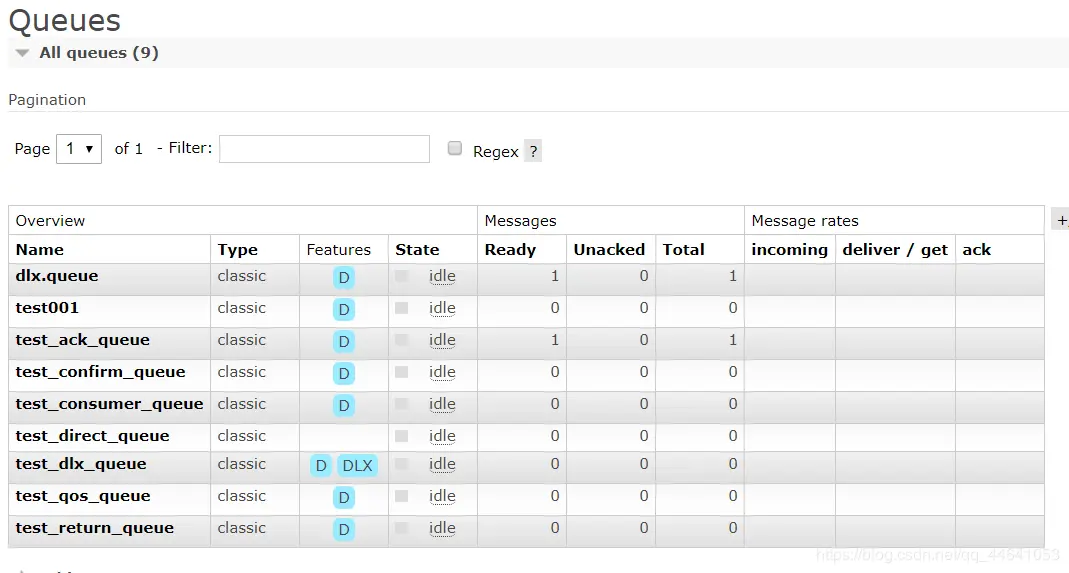Click the D durable badge for dlx.queue
1069x573 pixels.
coord(344,277)
